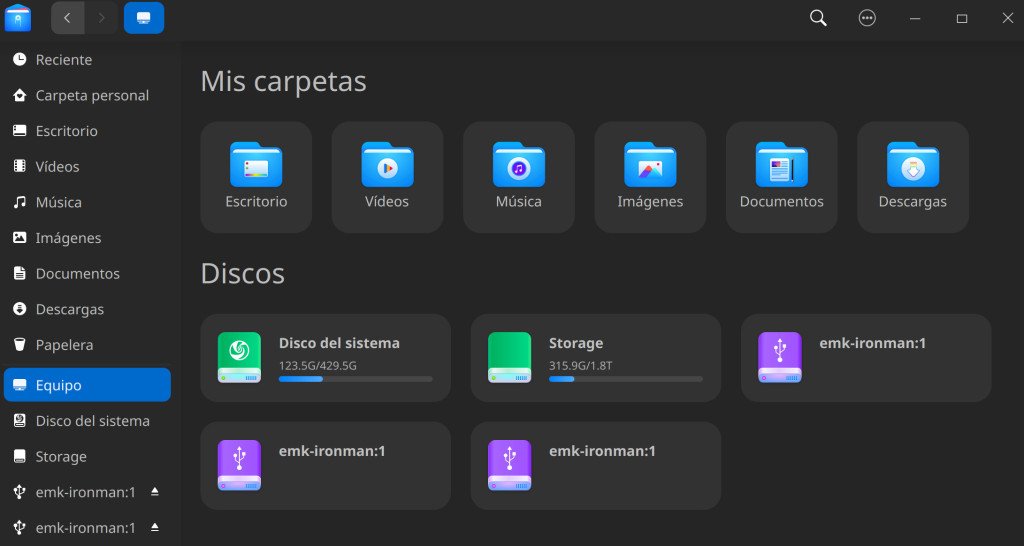Click the usage bar under 123.5G/429.5G
The height and width of the screenshot is (546, 1024).
point(355,379)
